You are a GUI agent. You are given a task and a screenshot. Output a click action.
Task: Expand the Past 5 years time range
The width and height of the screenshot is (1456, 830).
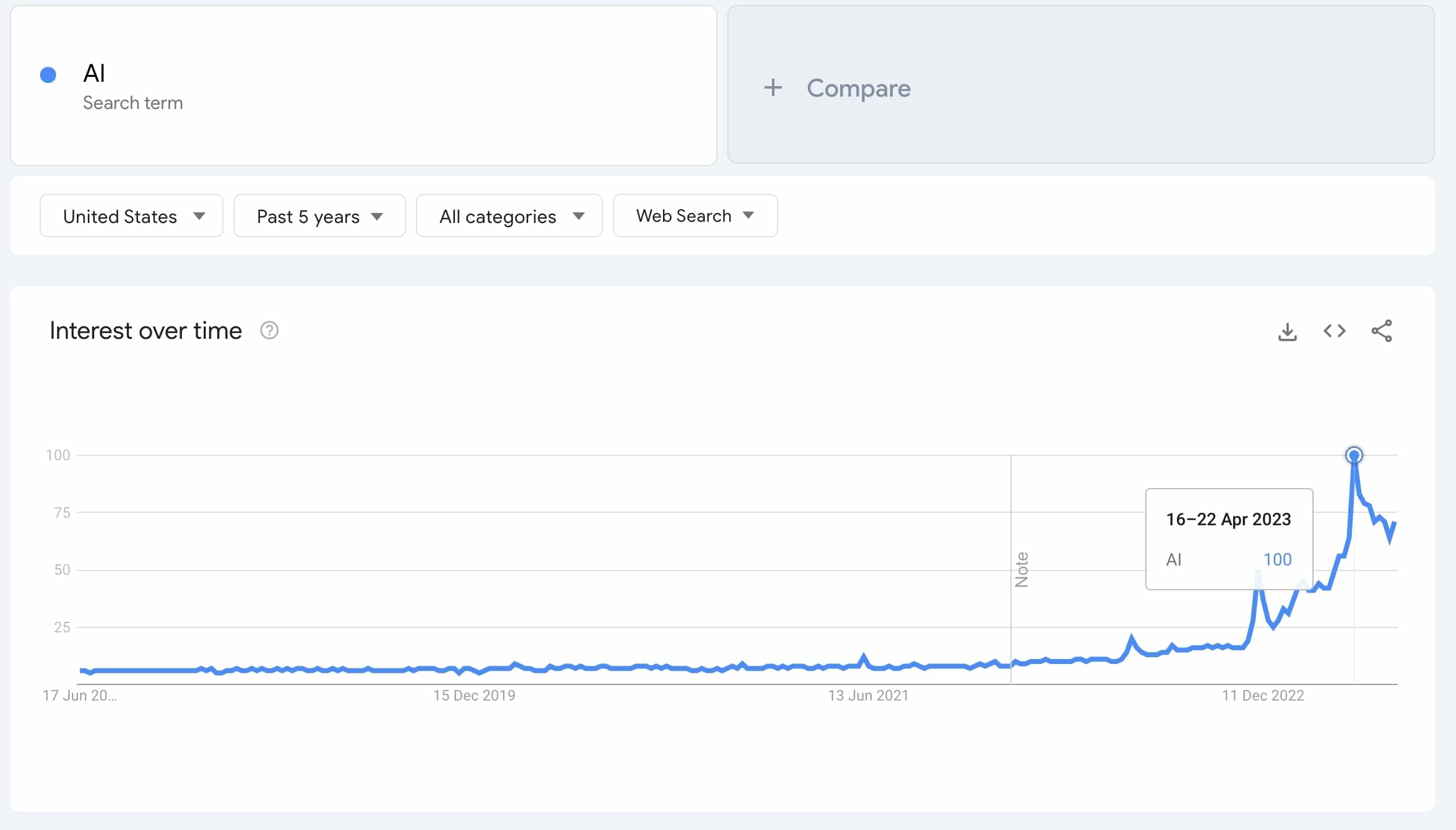pos(319,216)
